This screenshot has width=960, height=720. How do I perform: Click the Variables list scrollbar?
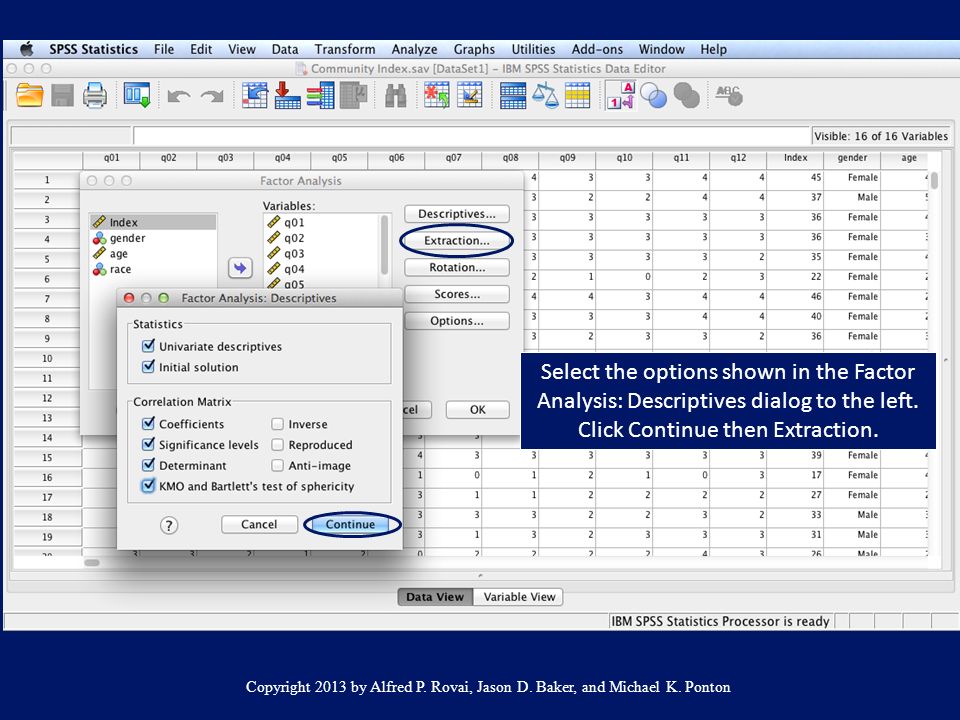(x=384, y=245)
